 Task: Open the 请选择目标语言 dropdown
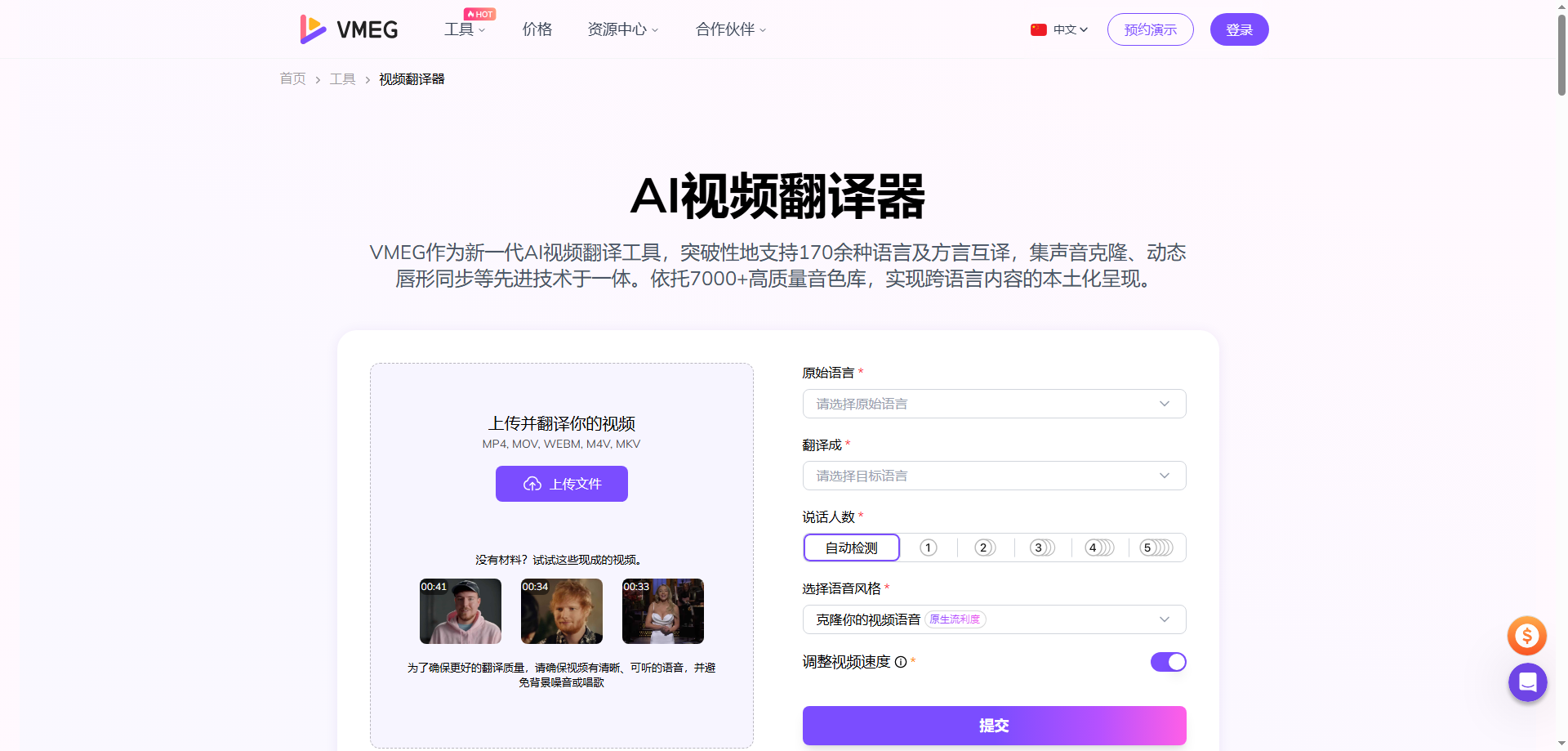(993, 476)
